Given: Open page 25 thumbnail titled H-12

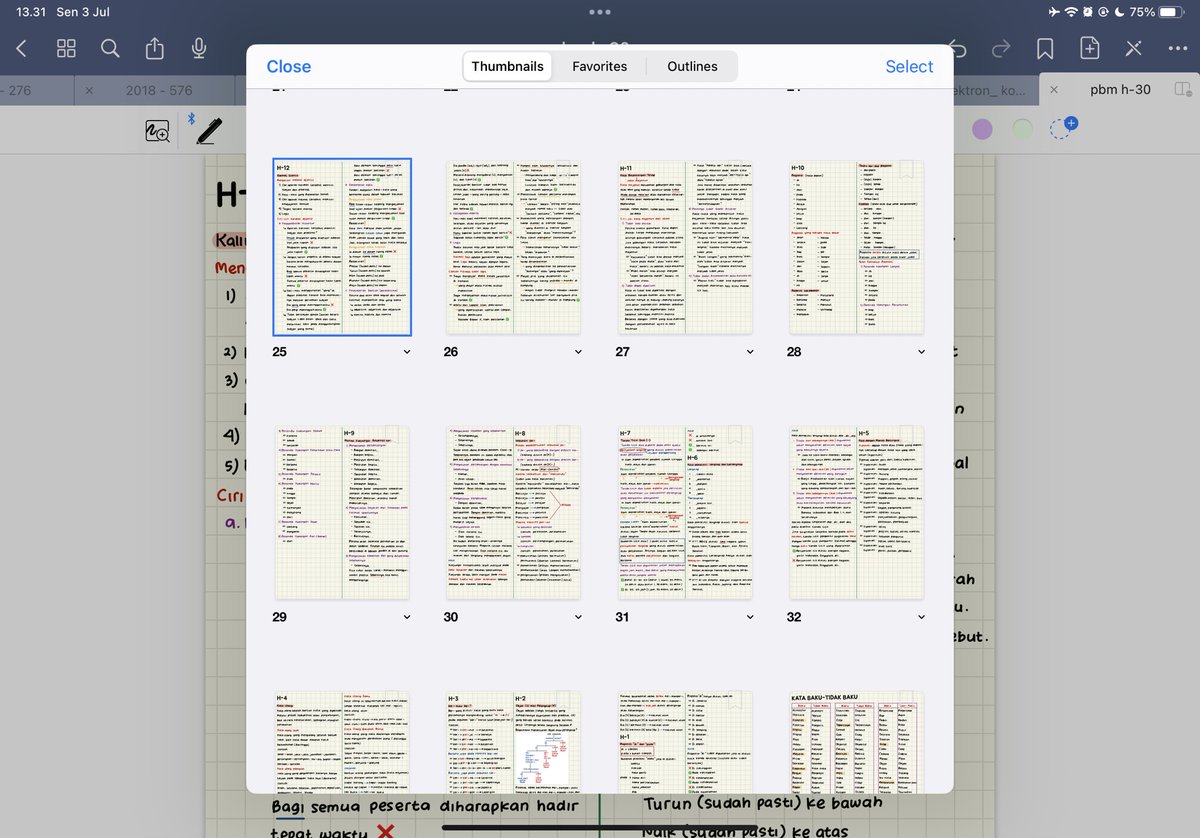Looking at the screenshot, I should tap(342, 247).
